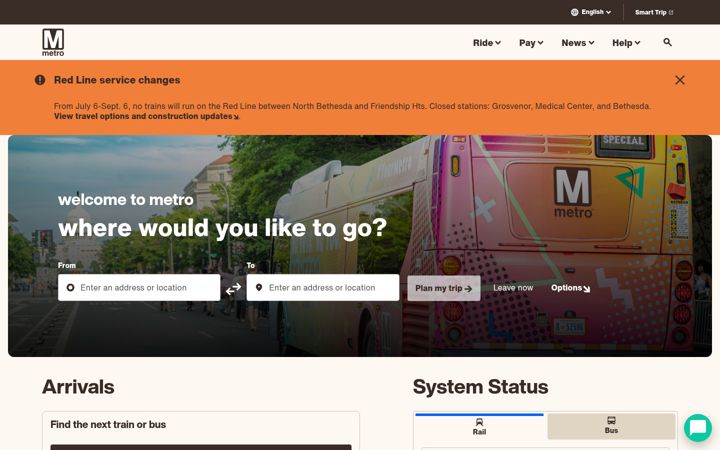Viewport: 720px width, 450px height.
Task: Focus the From address input field
Action: click(x=139, y=287)
